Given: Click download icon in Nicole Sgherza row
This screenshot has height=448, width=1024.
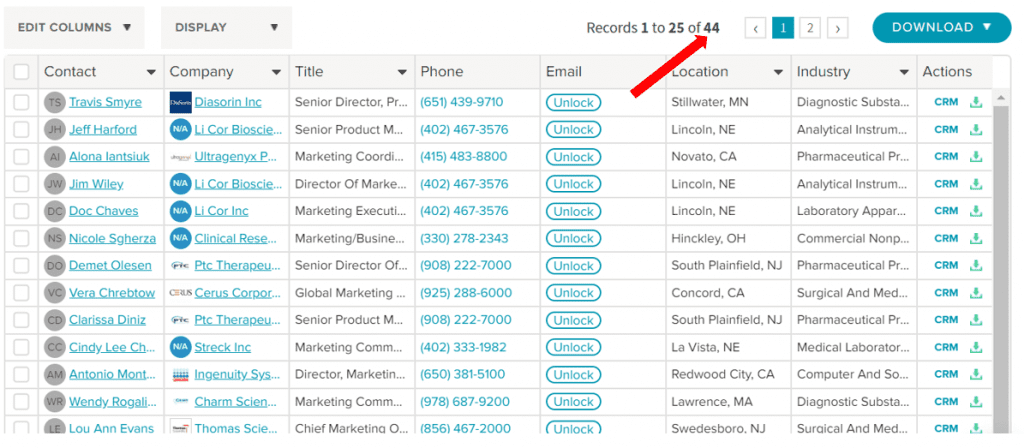Looking at the screenshot, I should click(976, 238).
